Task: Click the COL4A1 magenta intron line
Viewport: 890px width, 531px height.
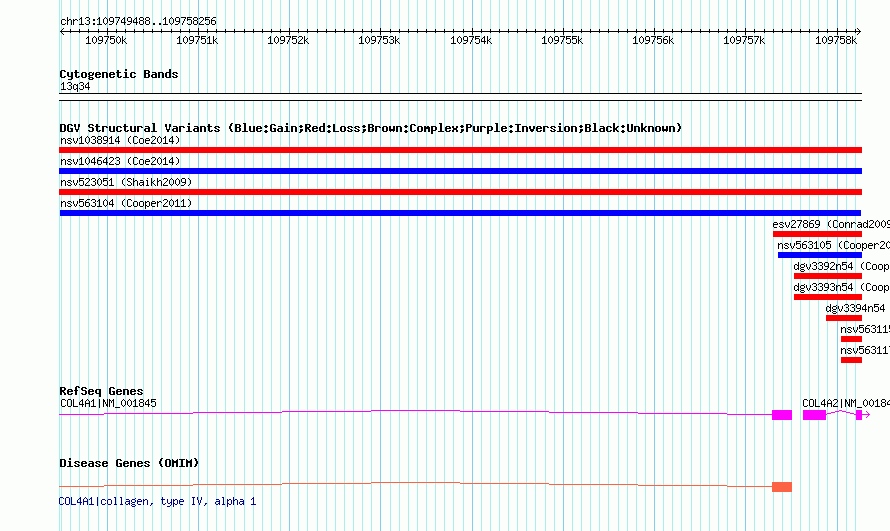Action: 415,410
